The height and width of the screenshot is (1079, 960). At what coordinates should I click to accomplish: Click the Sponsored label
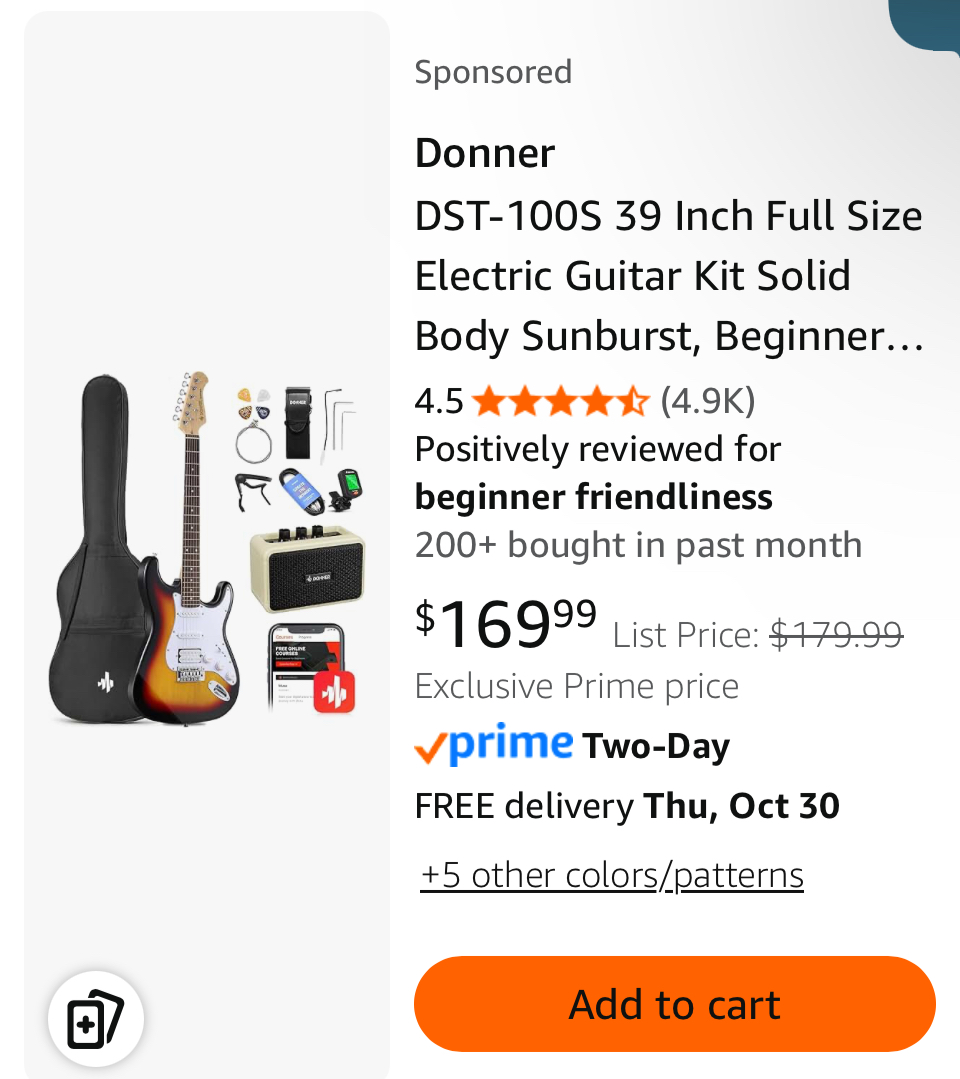coord(493,72)
